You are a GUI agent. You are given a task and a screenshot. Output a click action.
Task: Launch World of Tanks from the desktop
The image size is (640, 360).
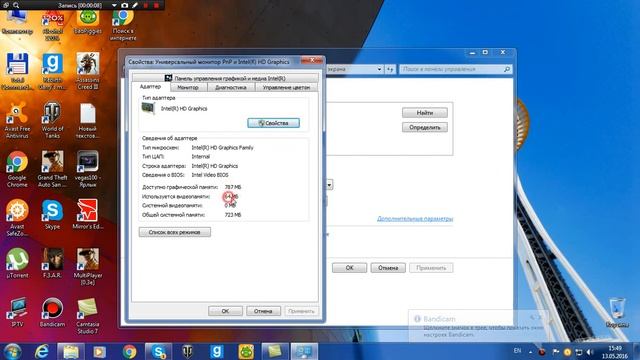click(52, 120)
